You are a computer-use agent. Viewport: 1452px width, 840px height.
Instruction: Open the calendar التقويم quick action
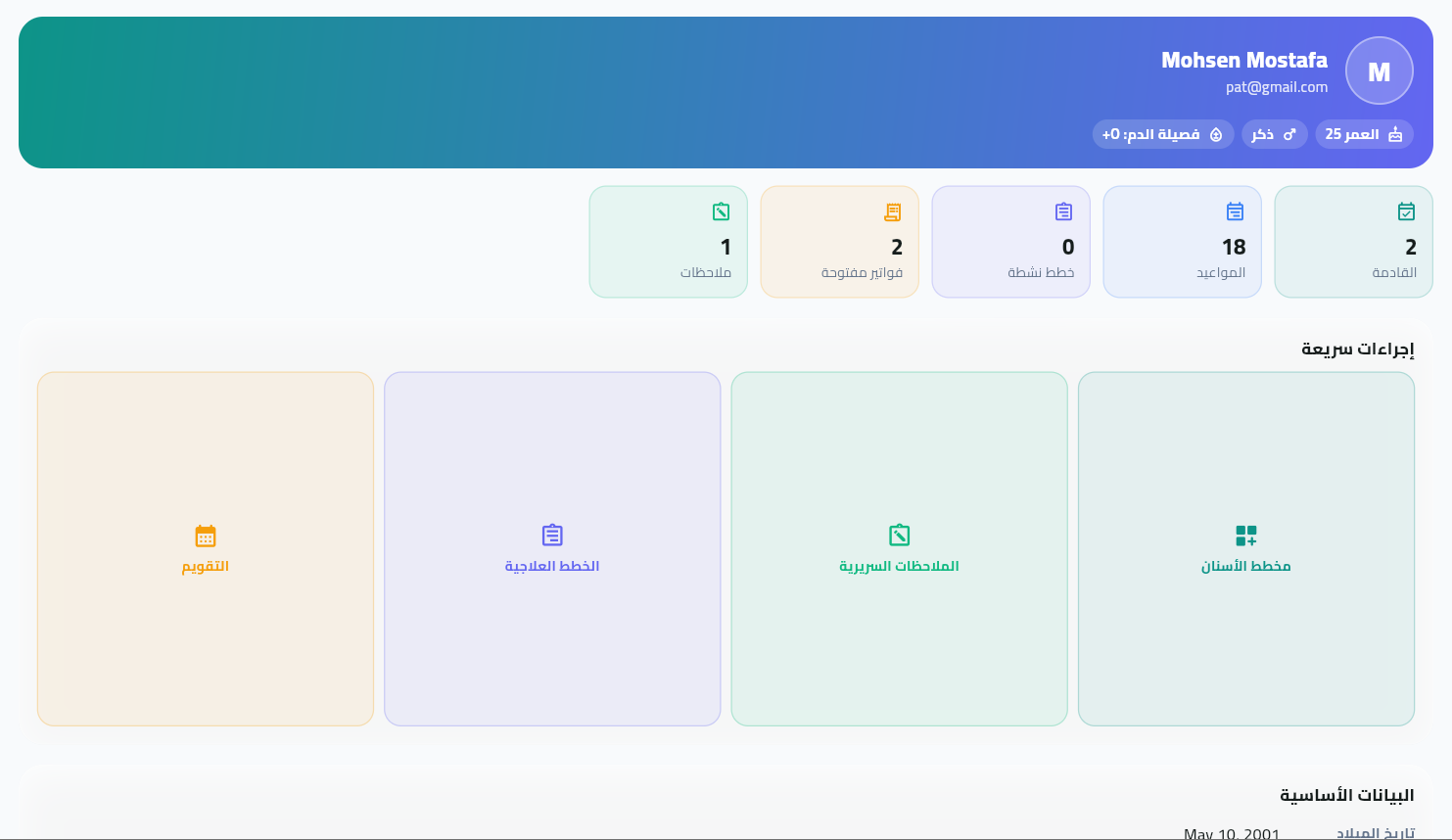click(206, 548)
